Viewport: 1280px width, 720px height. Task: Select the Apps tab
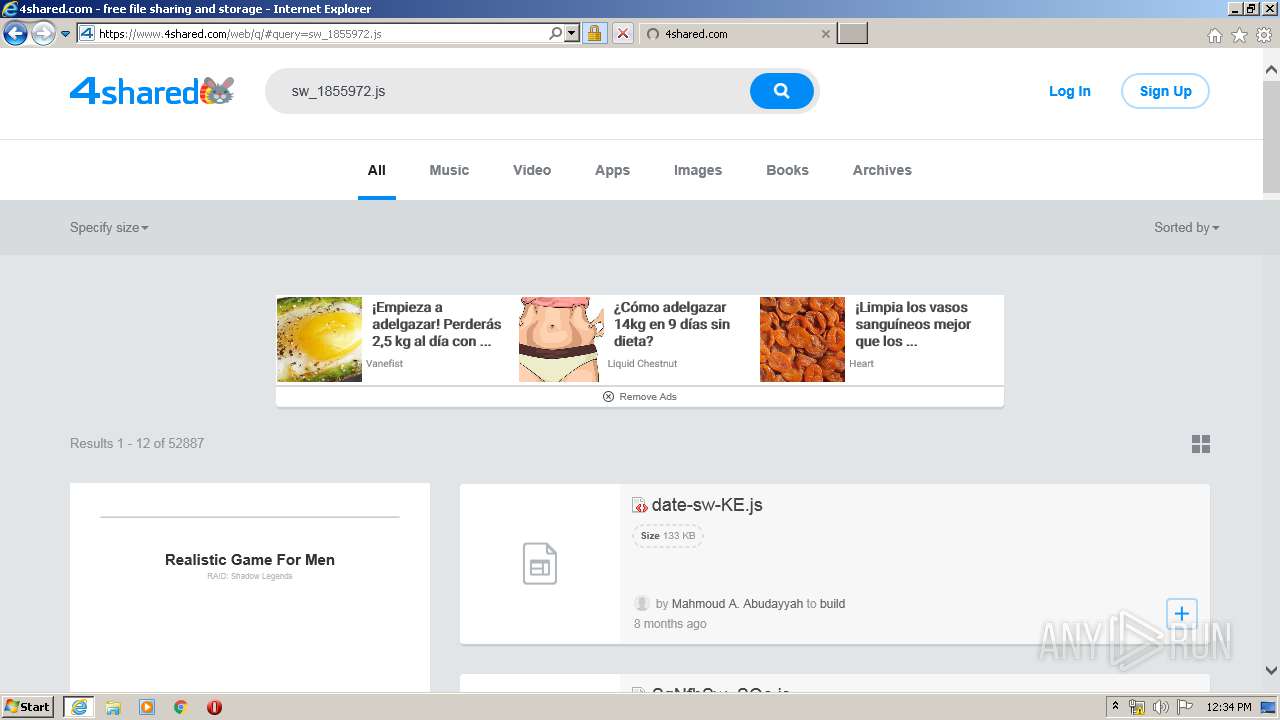pos(612,171)
